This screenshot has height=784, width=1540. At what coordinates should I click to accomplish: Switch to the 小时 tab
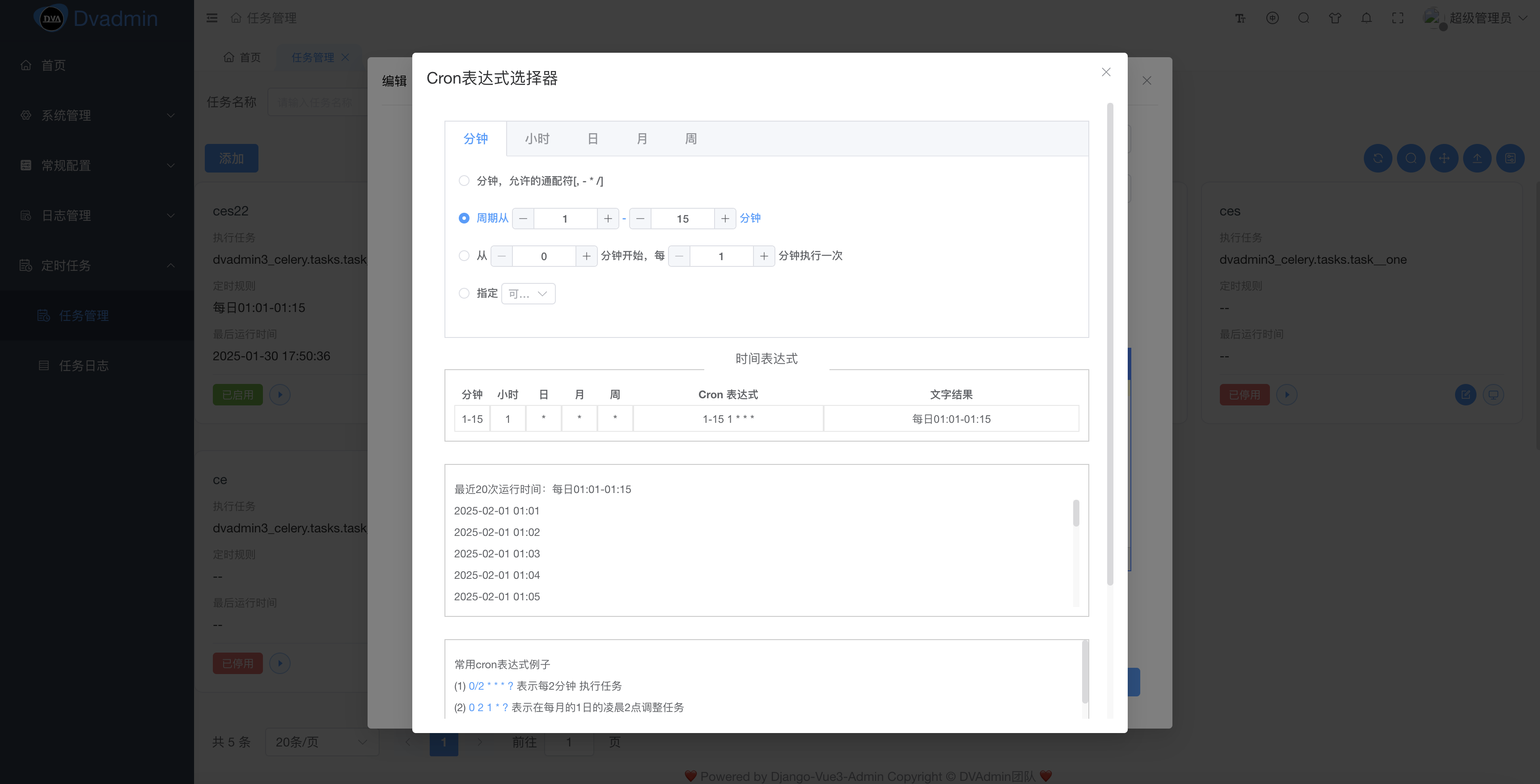pyautogui.click(x=537, y=139)
